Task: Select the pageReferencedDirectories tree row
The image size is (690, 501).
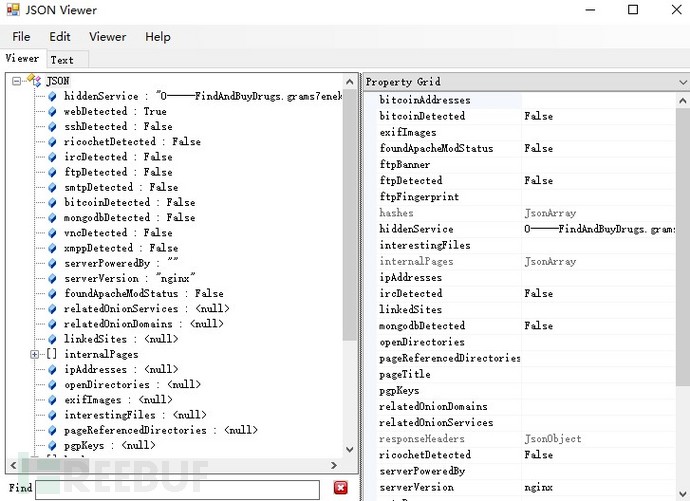Action: tap(161, 430)
